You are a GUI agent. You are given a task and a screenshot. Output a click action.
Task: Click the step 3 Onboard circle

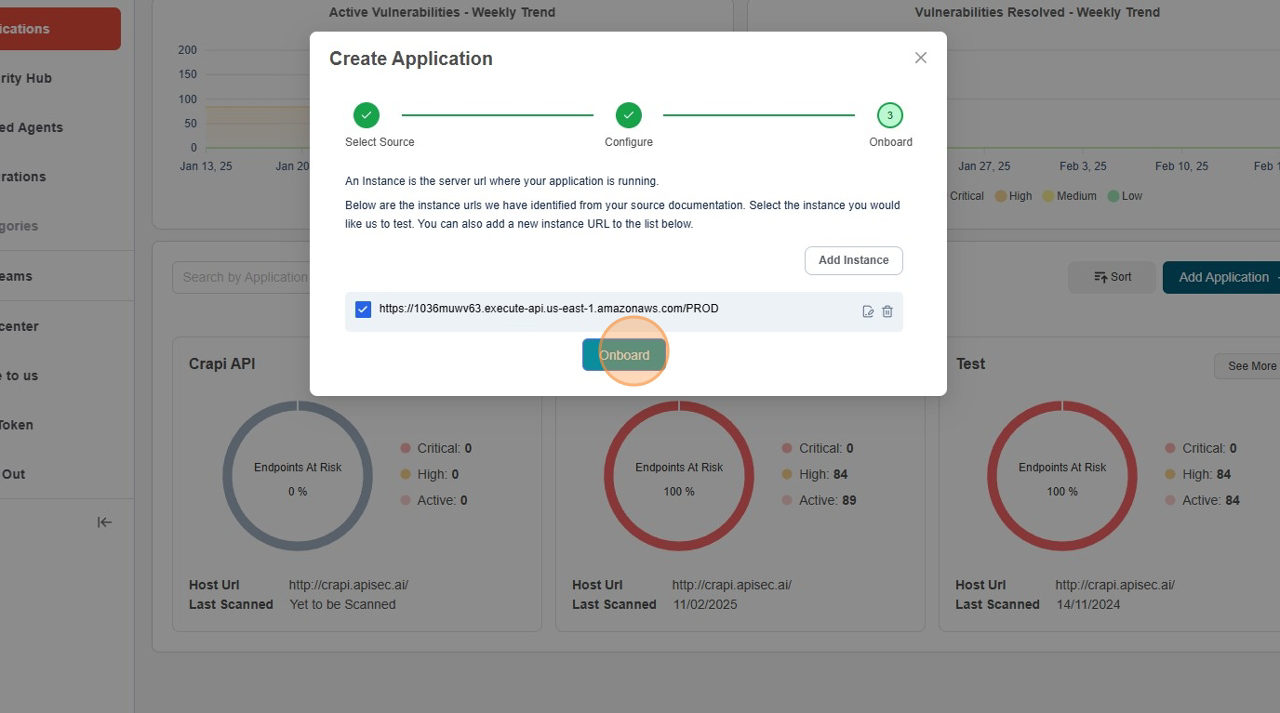point(889,115)
